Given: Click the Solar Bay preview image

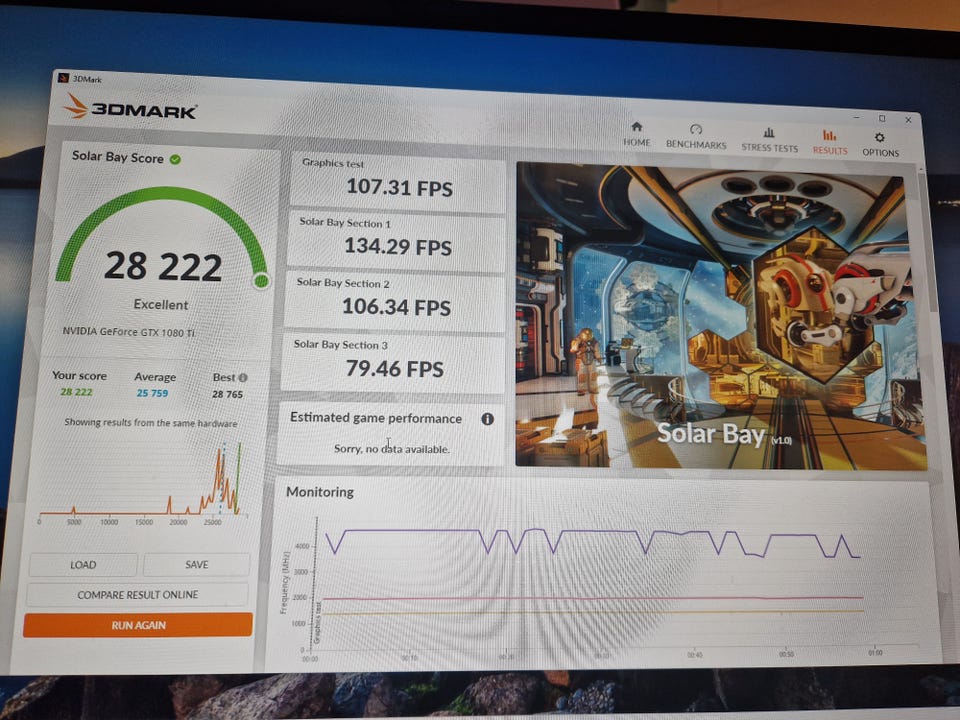Looking at the screenshot, I should (721, 316).
